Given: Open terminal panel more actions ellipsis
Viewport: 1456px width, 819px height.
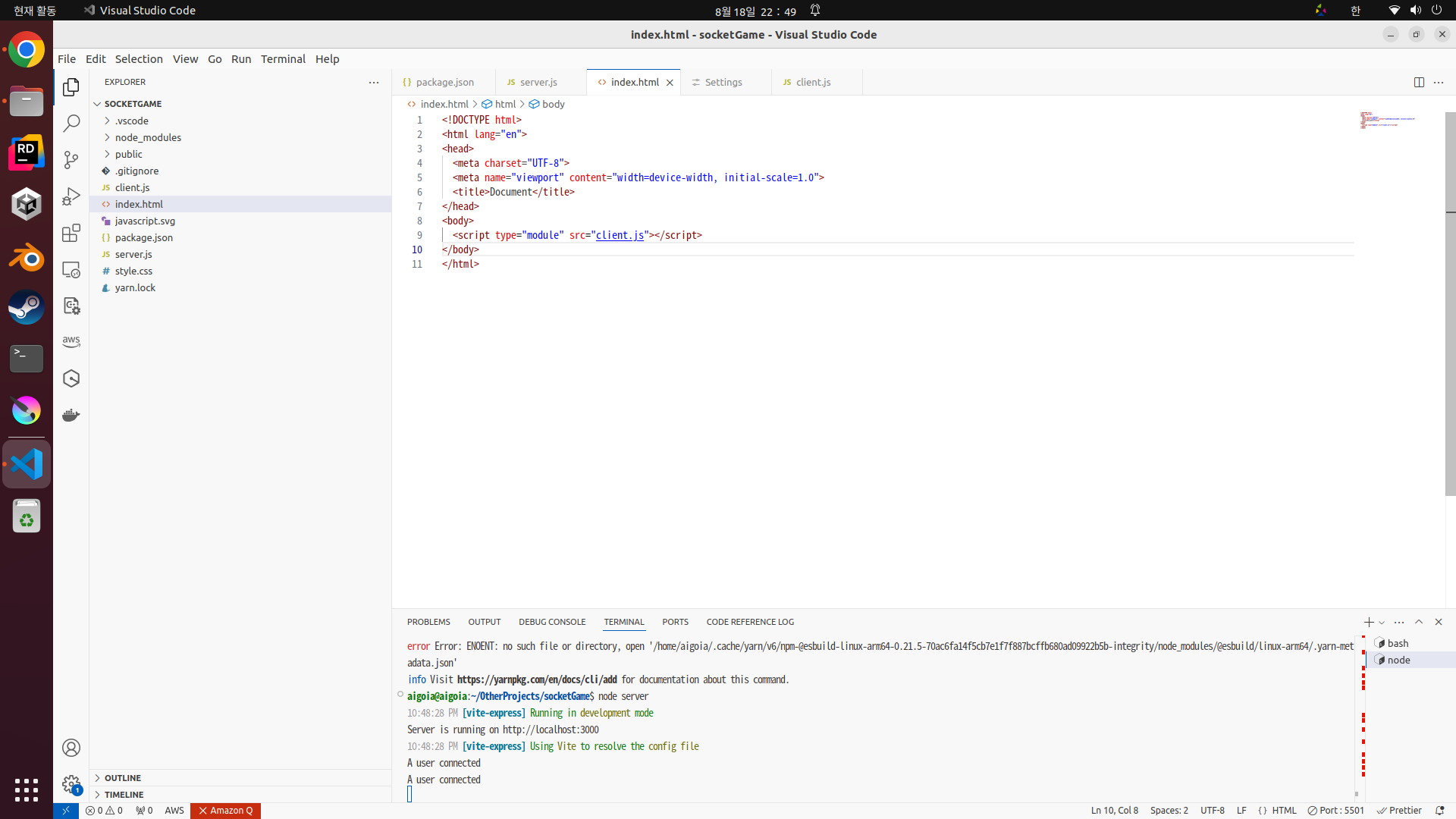Looking at the screenshot, I should point(1399,622).
